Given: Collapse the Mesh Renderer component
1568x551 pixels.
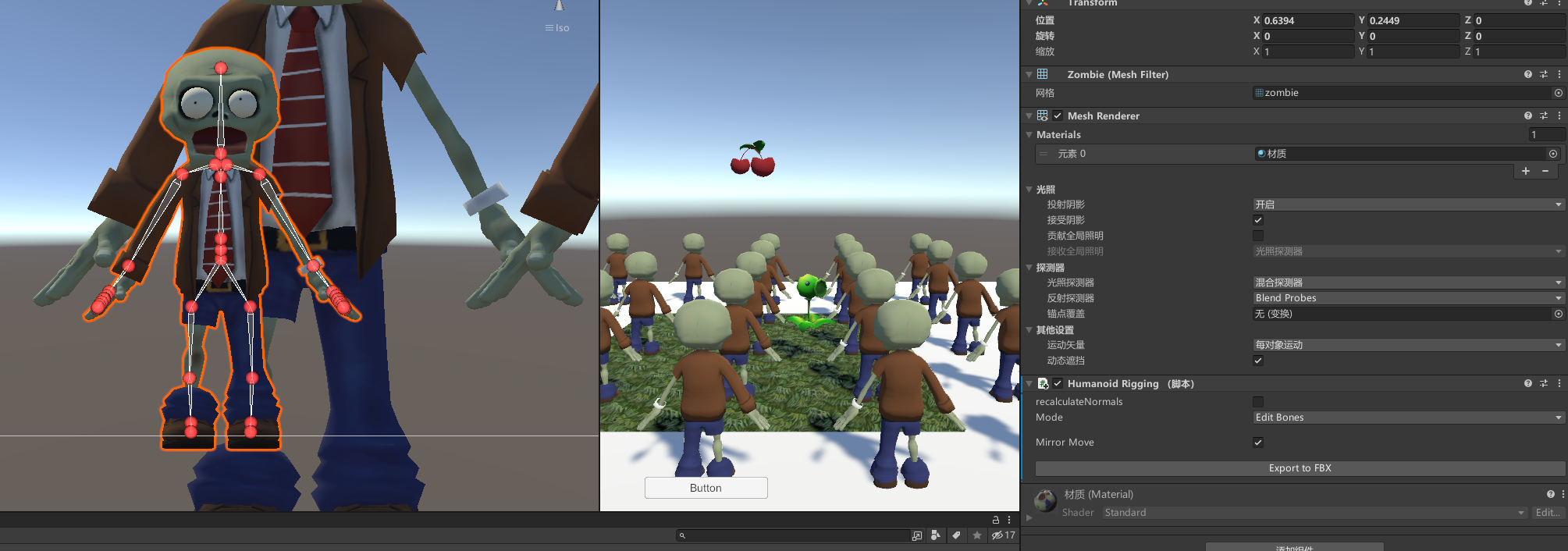Looking at the screenshot, I should [x=1029, y=116].
